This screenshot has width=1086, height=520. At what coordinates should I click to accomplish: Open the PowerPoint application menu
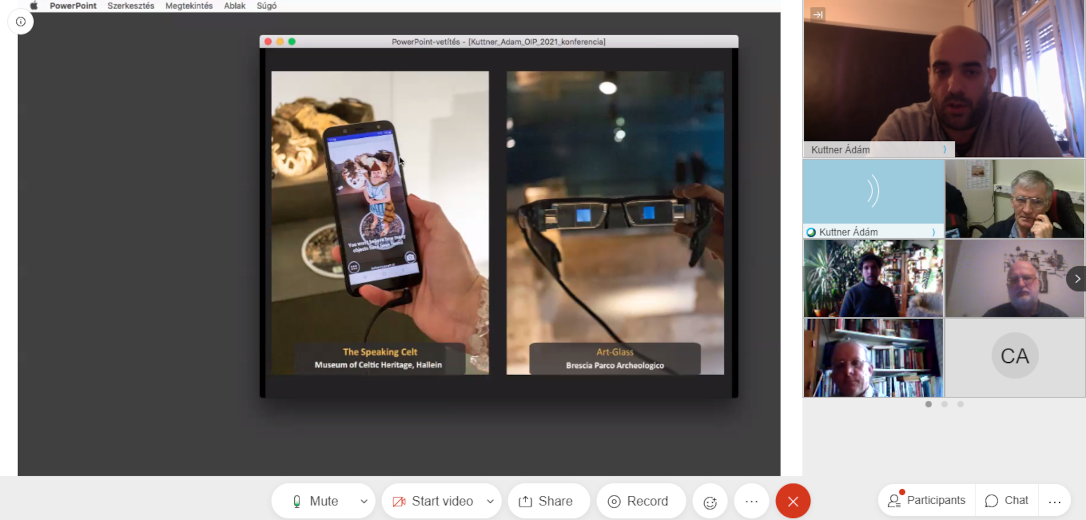(73, 6)
